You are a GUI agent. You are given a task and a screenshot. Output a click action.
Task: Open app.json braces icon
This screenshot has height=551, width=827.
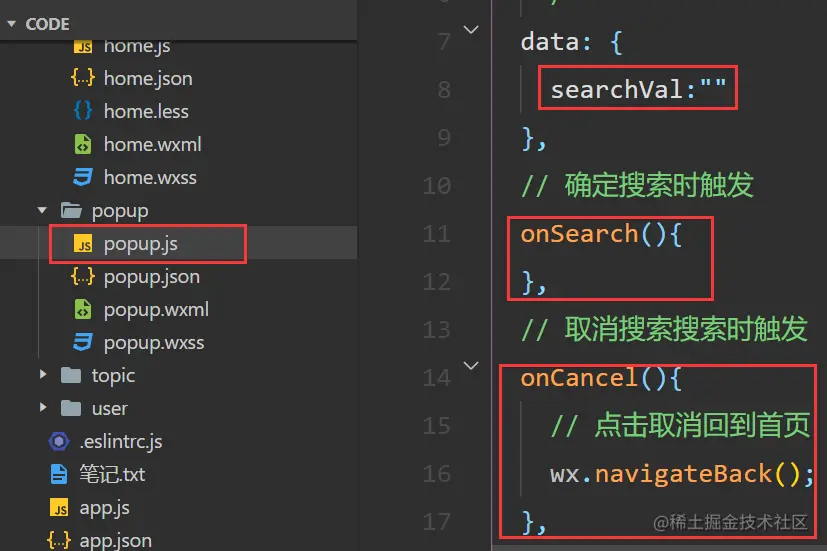point(59,540)
